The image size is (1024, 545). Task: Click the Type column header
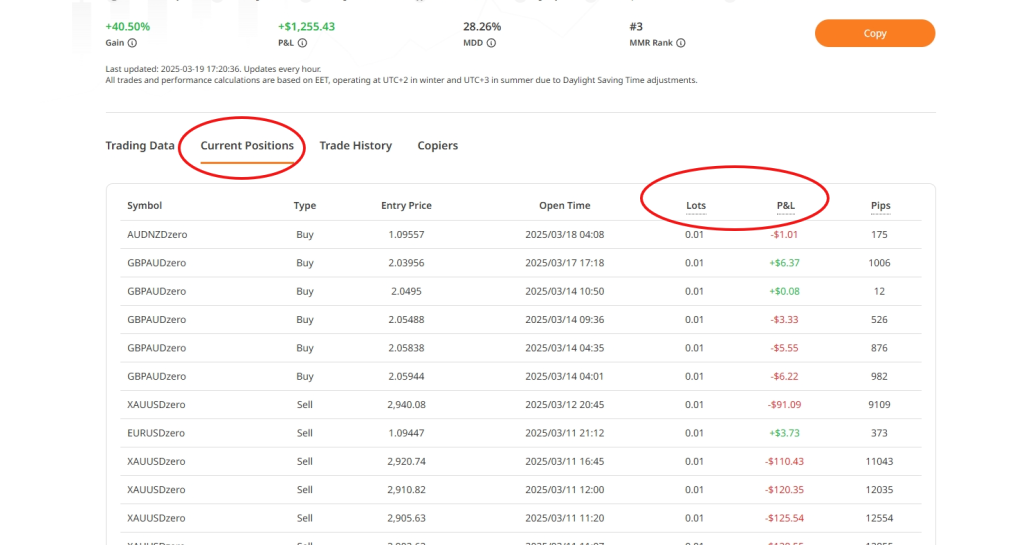pyautogui.click(x=304, y=206)
